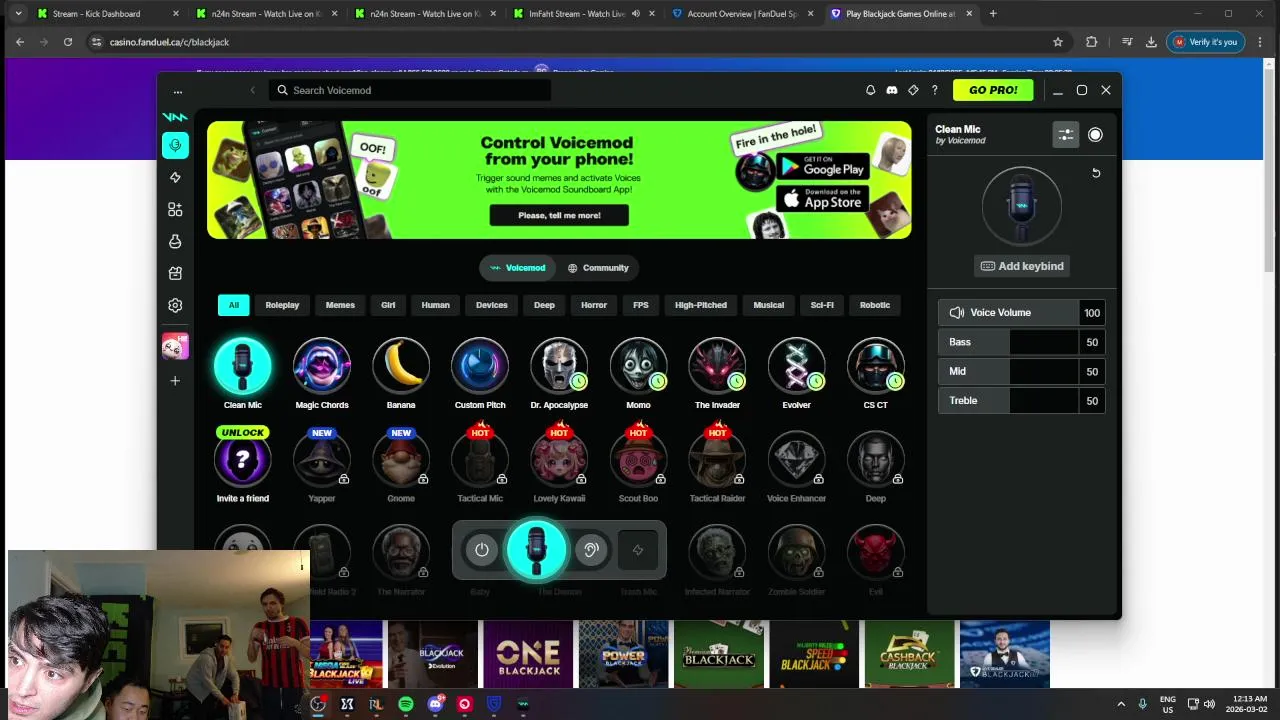1280x720 pixels.
Task: Open the Google Play badge in banner
Action: tap(822, 166)
